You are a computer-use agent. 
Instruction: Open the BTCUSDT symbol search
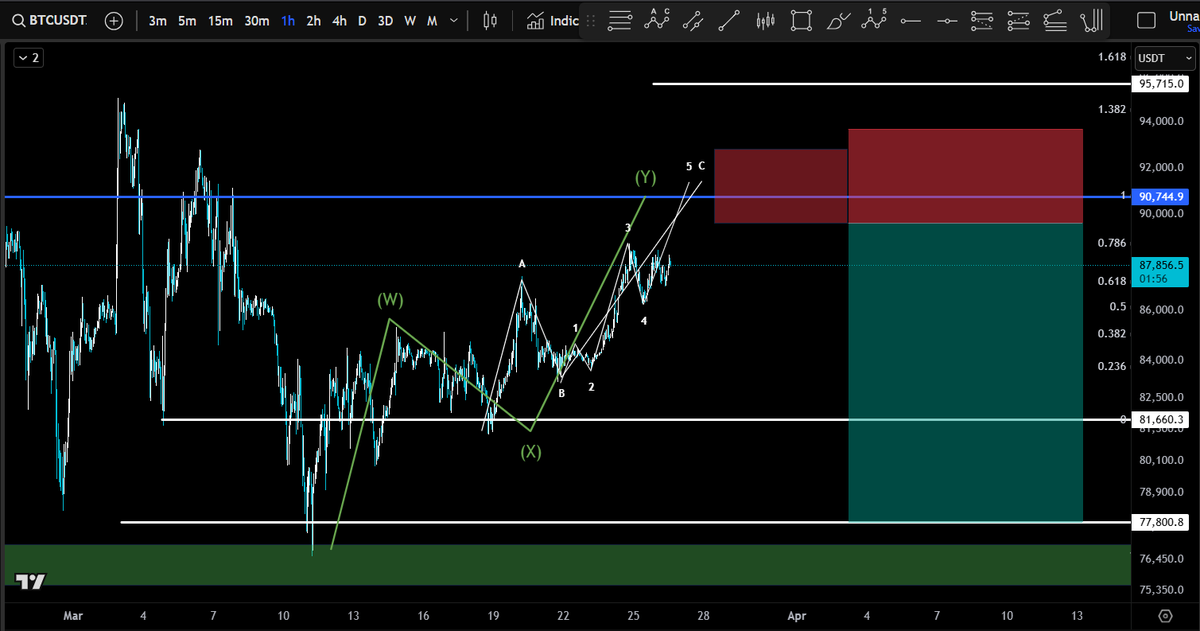click(51, 20)
